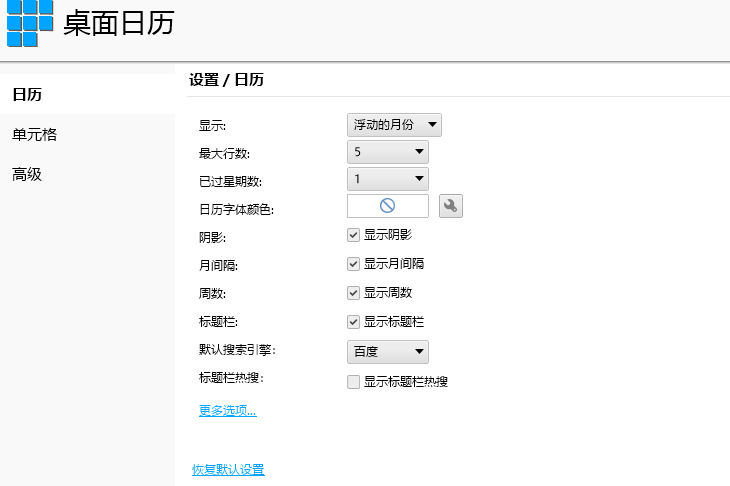Click the 月间隔: label
This screenshot has width=730, height=486.
pyautogui.click(x=218, y=265)
